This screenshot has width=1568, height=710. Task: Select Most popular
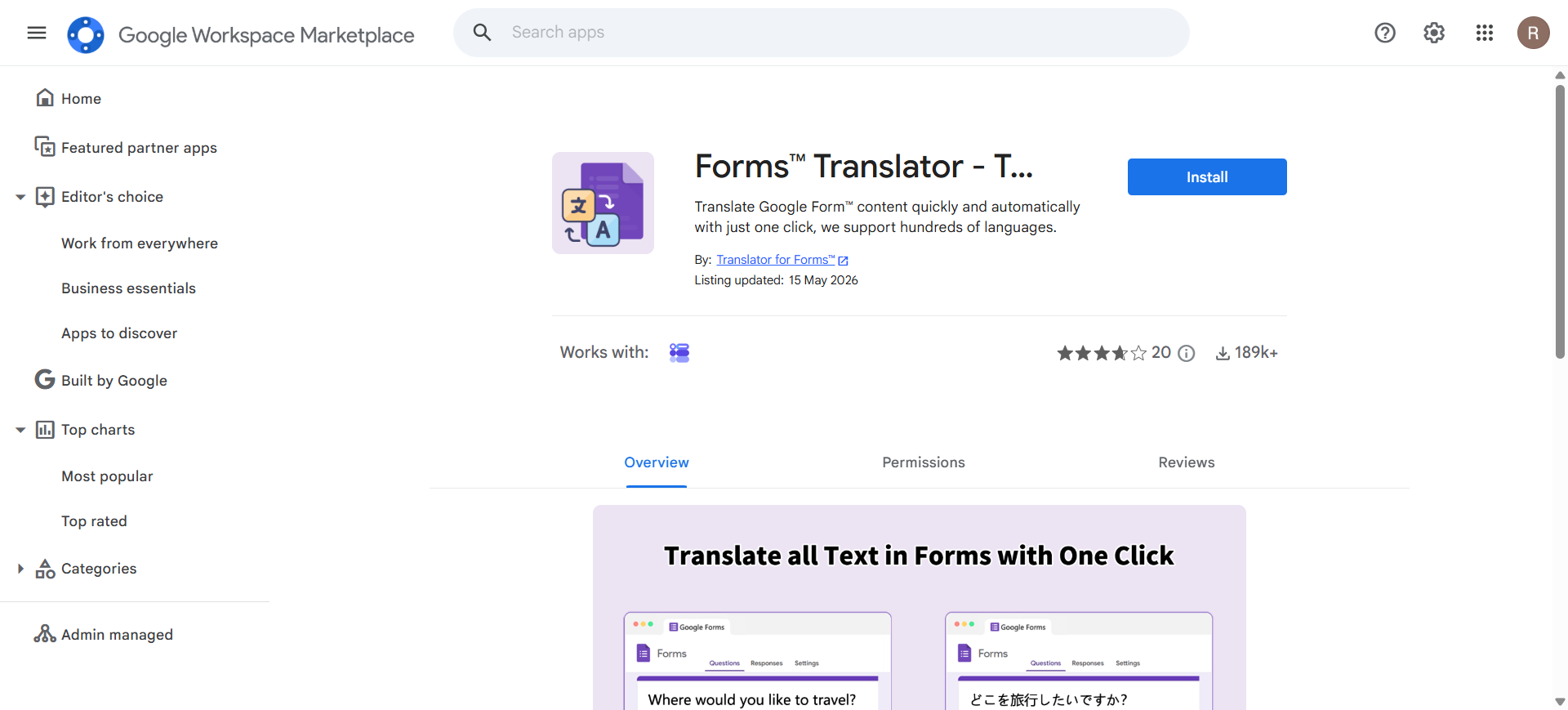tap(107, 476)
